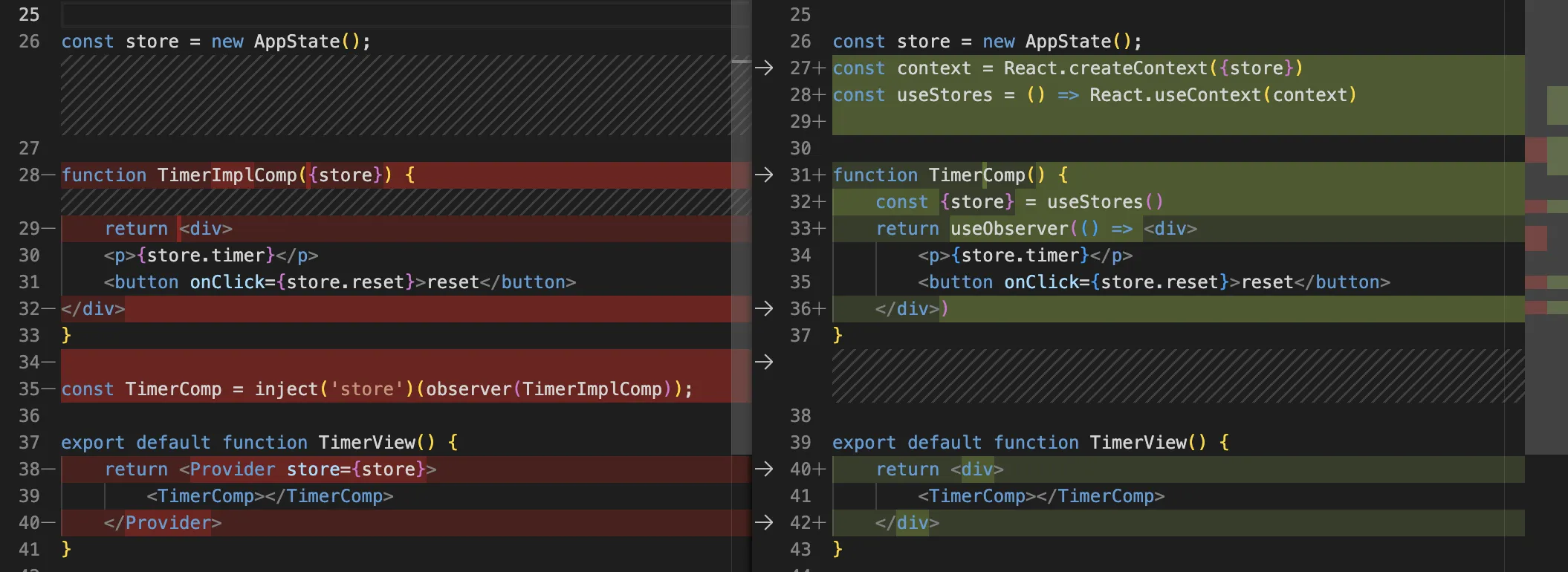Screen dimensions: 1568x572
Task: Click removed line 'const TimerComp = inject('store')...'
Action: pyautogui.click(x=377, y=389)
